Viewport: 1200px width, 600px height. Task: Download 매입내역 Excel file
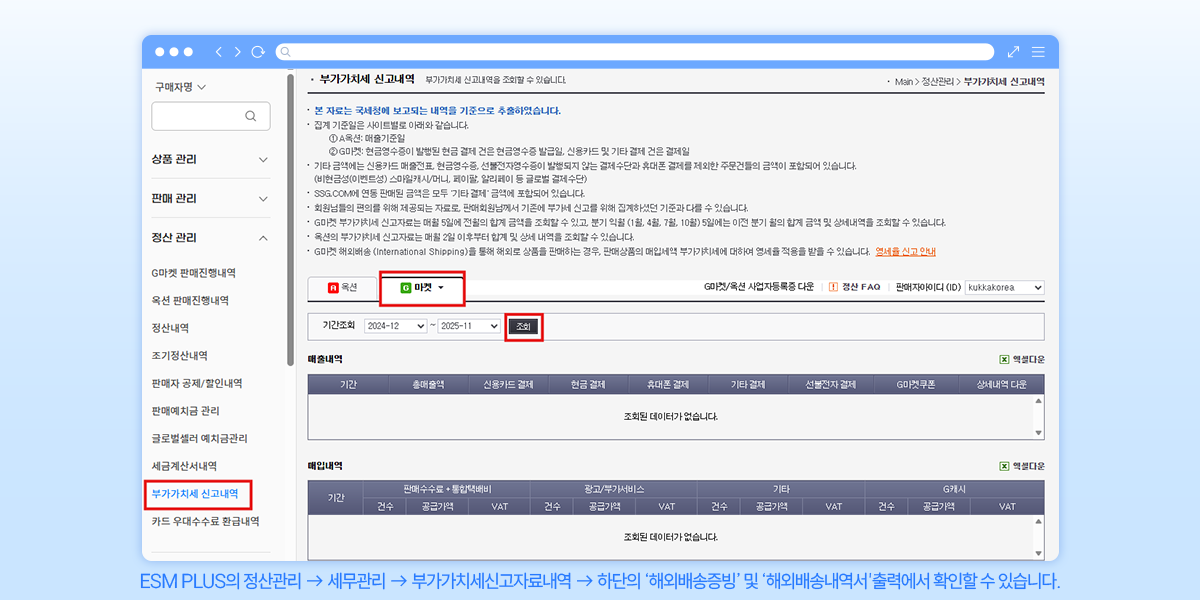coord(1022,466)
